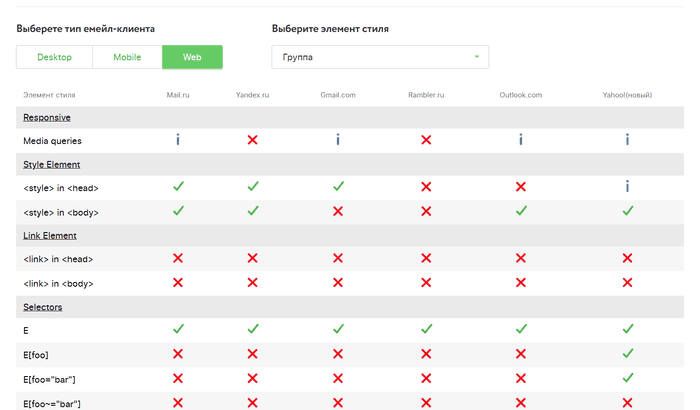Click the info icon for Media queries under Outlook.com
The width and height of the screenshot is (700, 410).
click(520, 140)
